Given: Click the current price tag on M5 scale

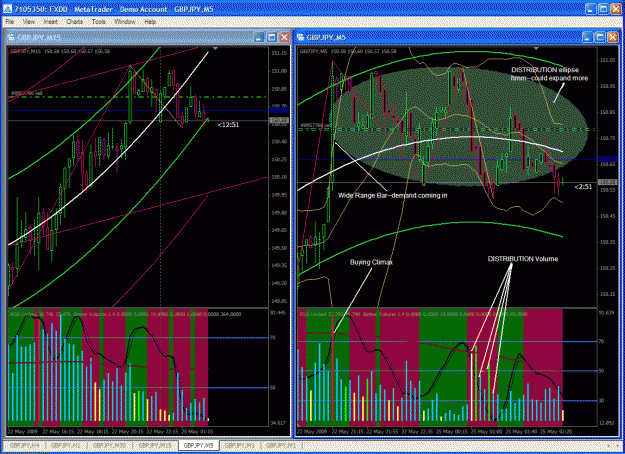Looking at the screenshot, I should coord(607,182).
